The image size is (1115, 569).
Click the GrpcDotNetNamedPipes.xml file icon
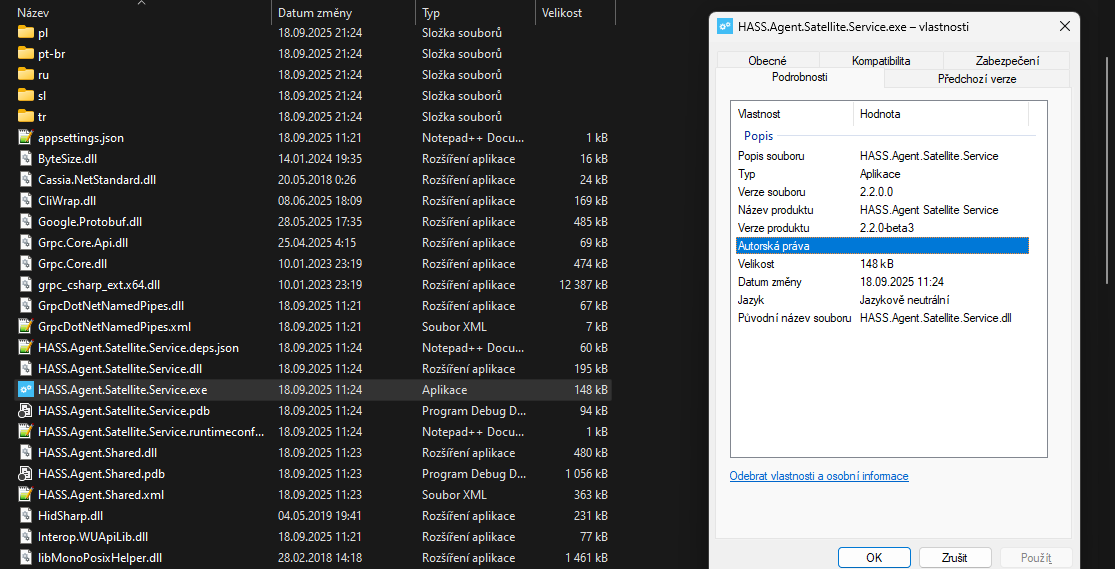26,326
